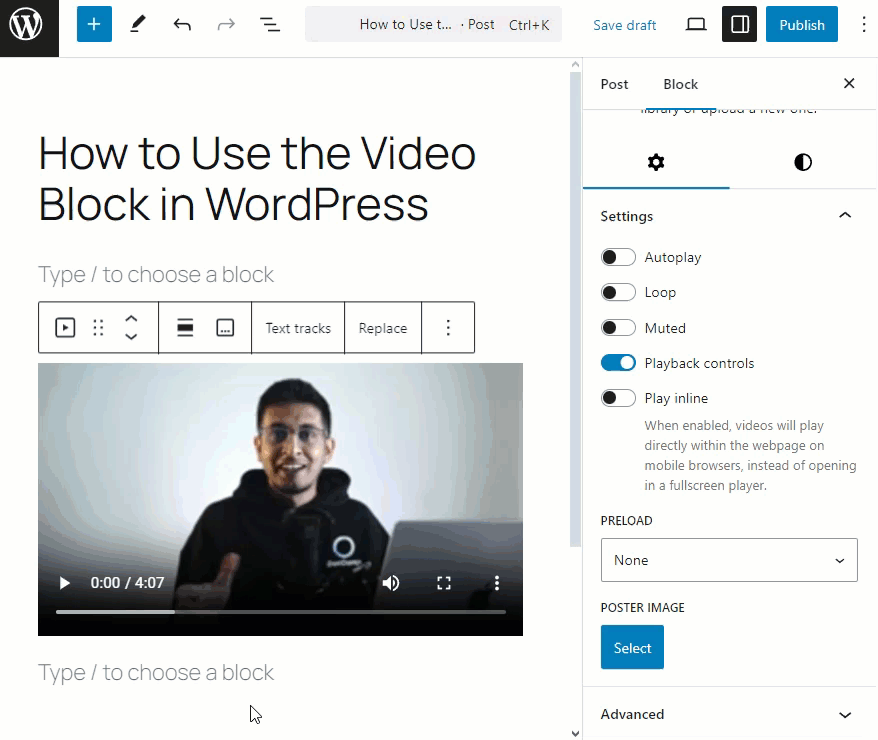Open video player more options

click(497, 583)
